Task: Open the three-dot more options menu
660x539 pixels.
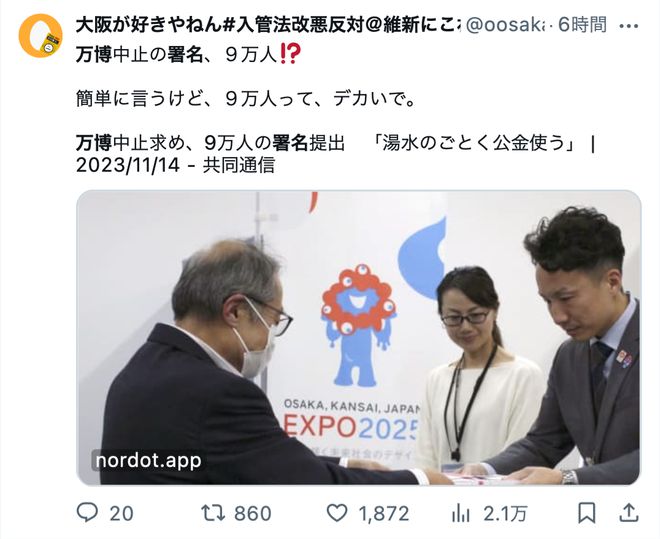Action: 629,26
